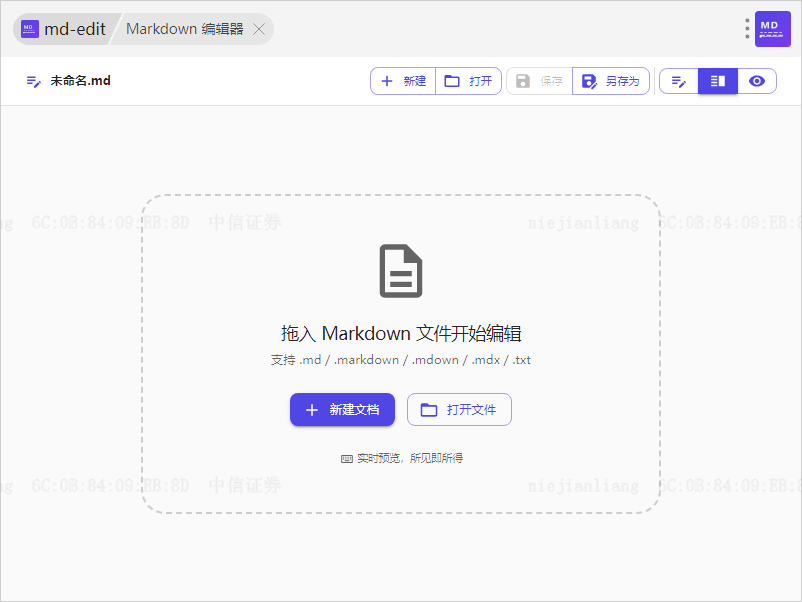Click the purple MD badge icon
The image size is (802, 602).
click(x=773, y=29)
